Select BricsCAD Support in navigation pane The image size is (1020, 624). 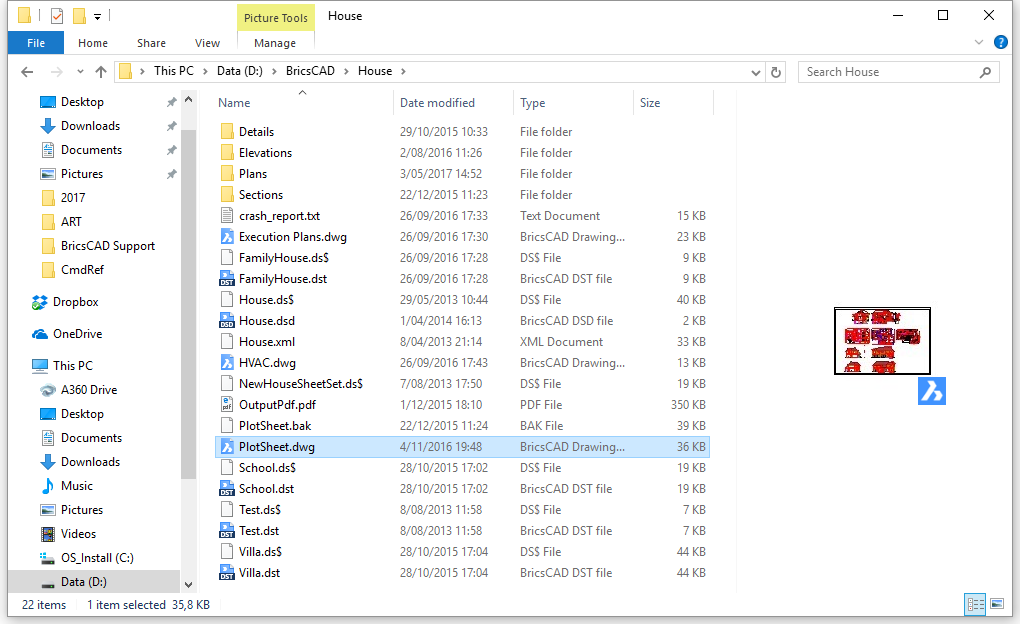click(x=108, y=246)
